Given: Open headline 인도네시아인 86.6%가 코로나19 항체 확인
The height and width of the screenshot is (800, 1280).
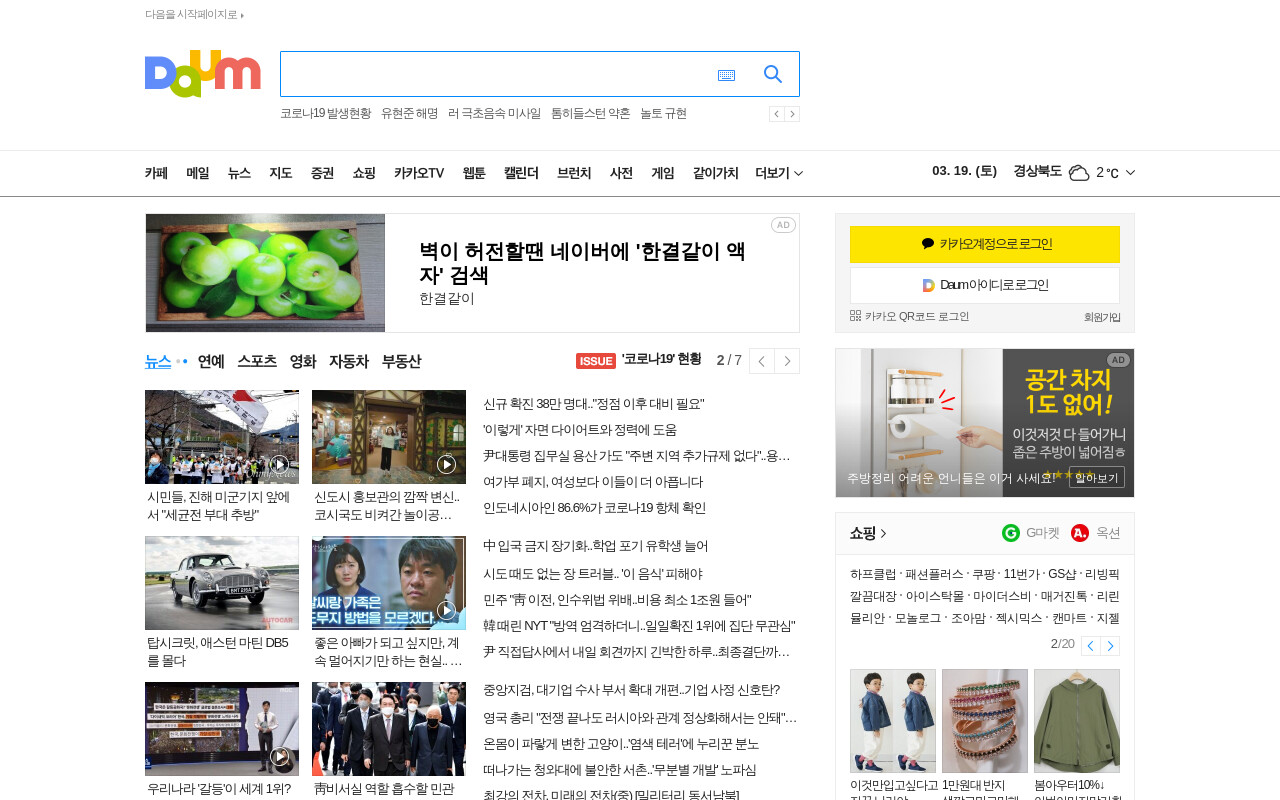Looking at the screenshot, I should coord(594,508).
